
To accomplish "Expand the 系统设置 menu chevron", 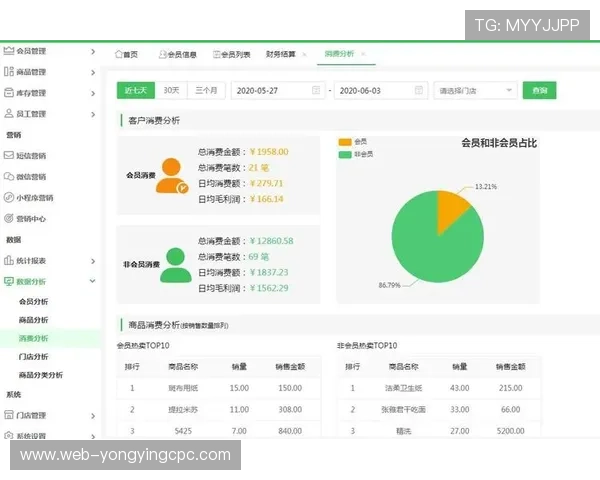I will [93, 436].
